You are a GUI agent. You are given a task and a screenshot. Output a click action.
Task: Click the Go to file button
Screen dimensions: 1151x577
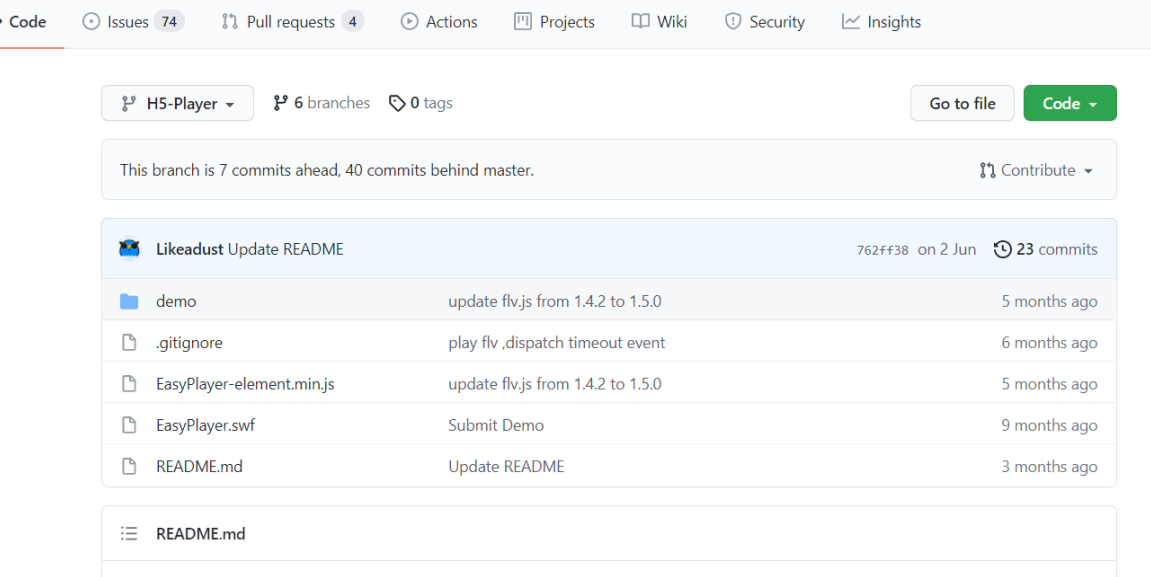(961, 103)
